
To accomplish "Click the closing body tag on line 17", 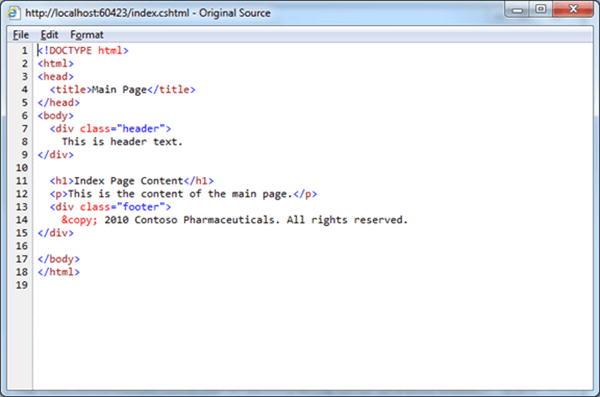I will 59,259.
